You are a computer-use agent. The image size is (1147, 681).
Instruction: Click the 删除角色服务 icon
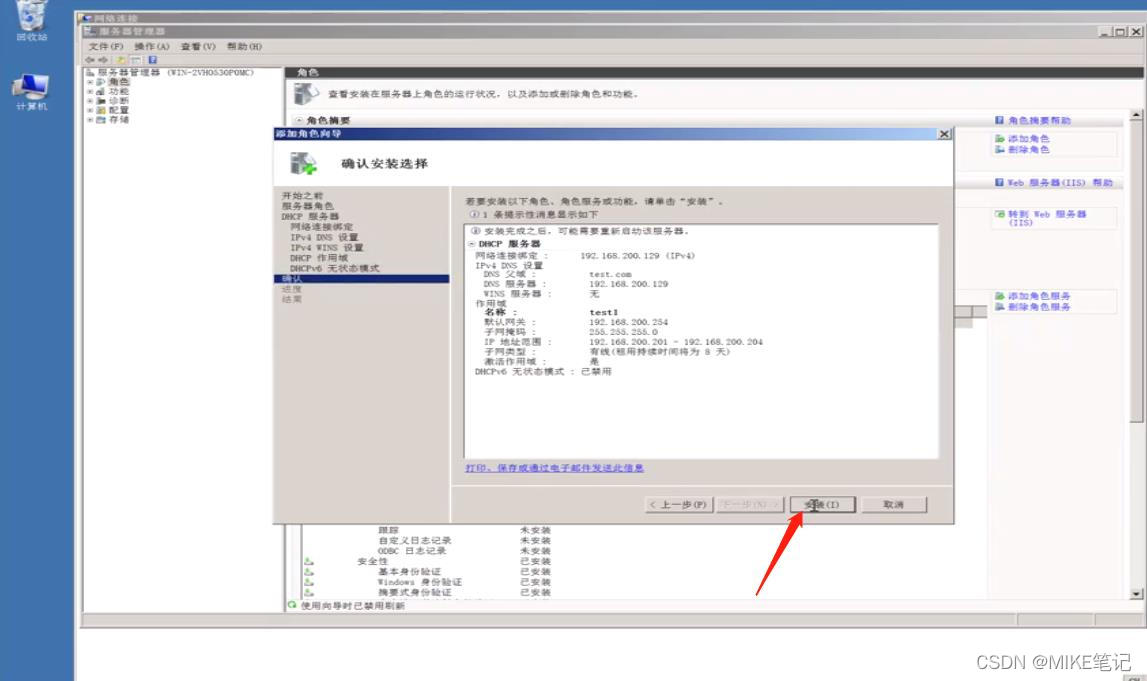point(999,307)
